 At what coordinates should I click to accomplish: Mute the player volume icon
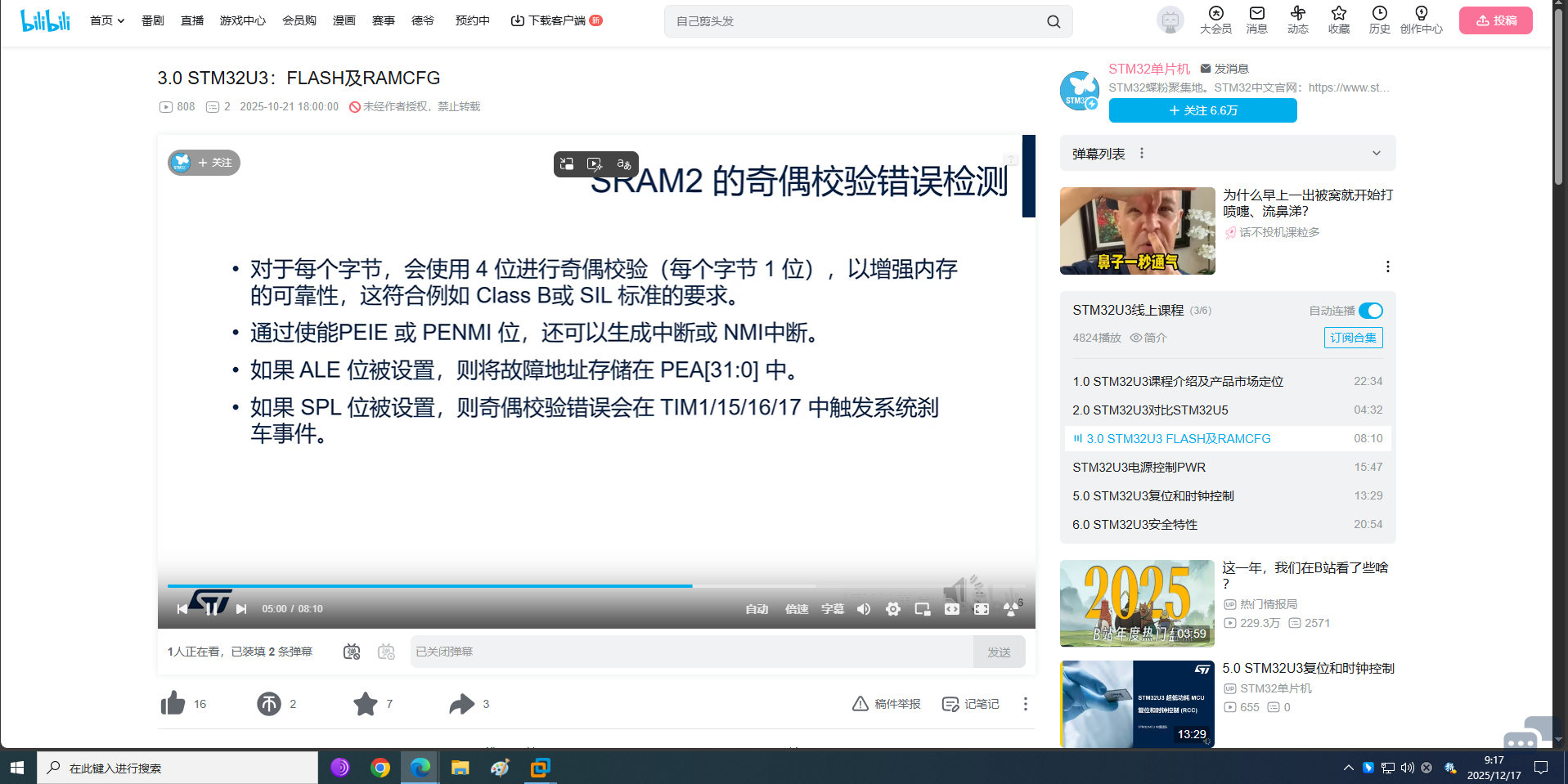[x=864, y=609]
